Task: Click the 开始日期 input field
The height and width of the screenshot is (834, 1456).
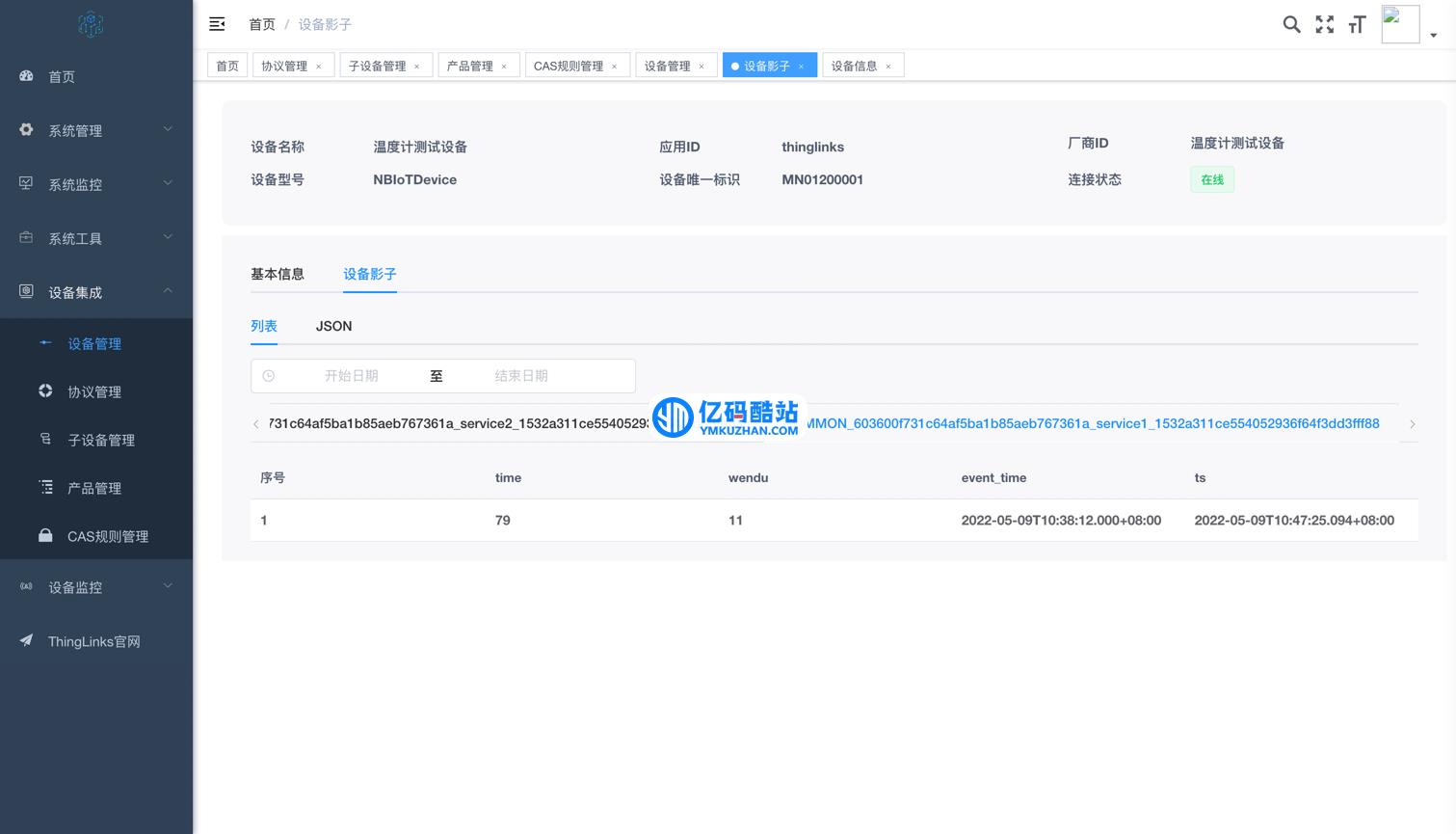Action: 352,376
